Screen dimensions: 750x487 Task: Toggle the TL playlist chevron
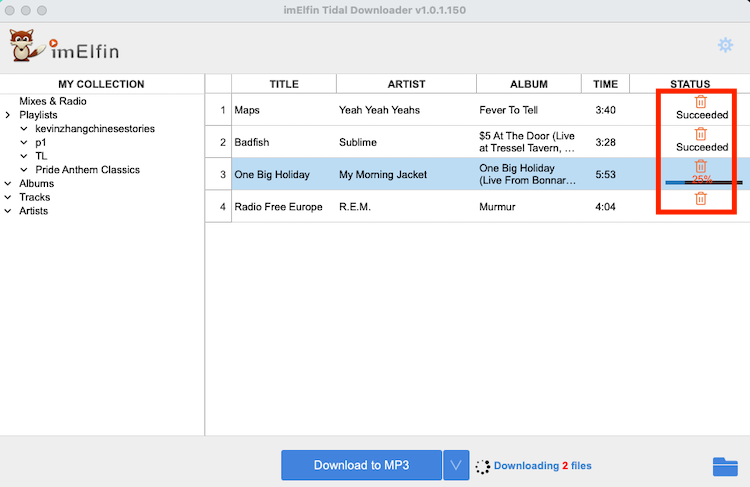[24, 156]
